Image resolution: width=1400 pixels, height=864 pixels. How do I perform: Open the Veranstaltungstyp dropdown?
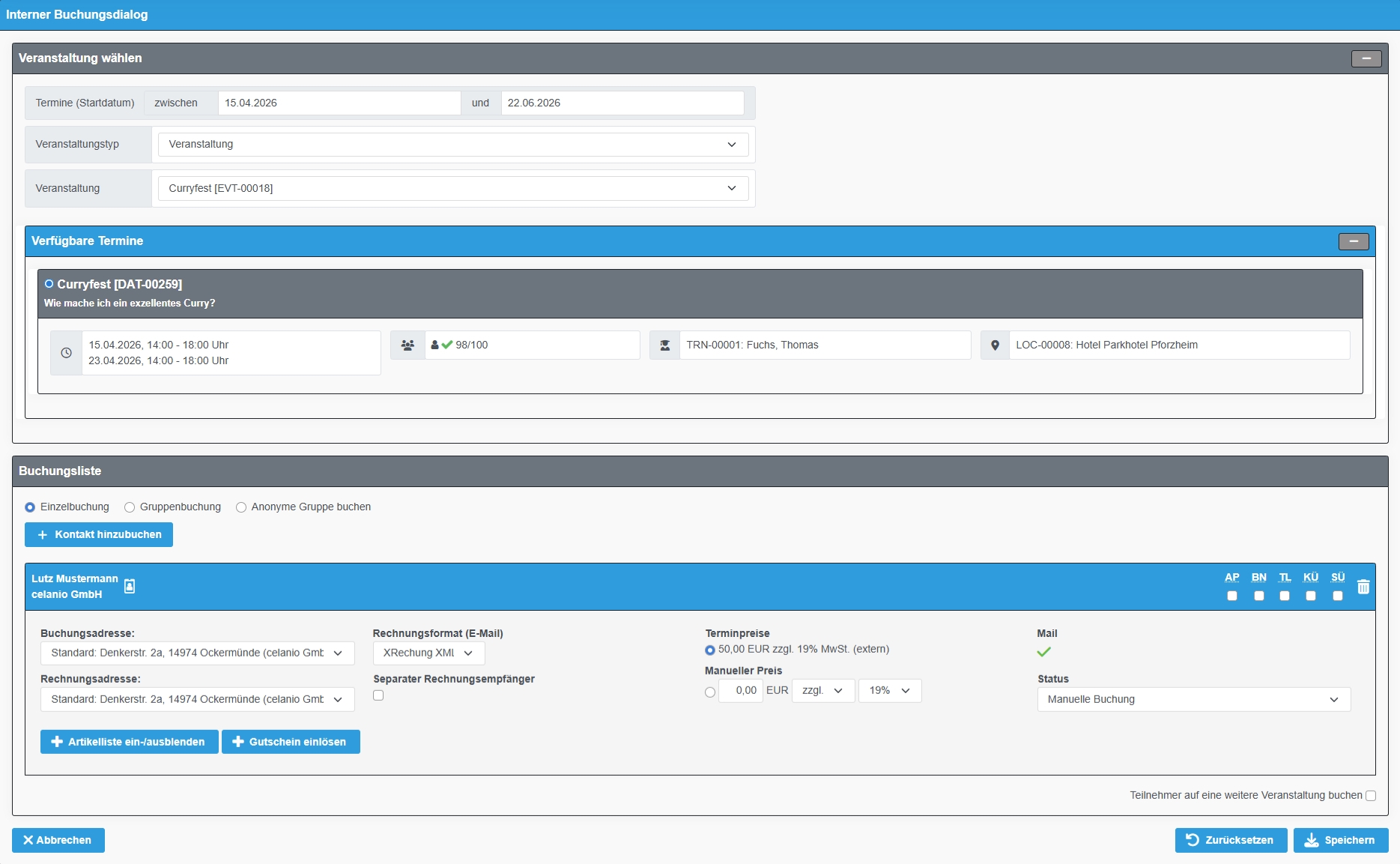(453, 145)
